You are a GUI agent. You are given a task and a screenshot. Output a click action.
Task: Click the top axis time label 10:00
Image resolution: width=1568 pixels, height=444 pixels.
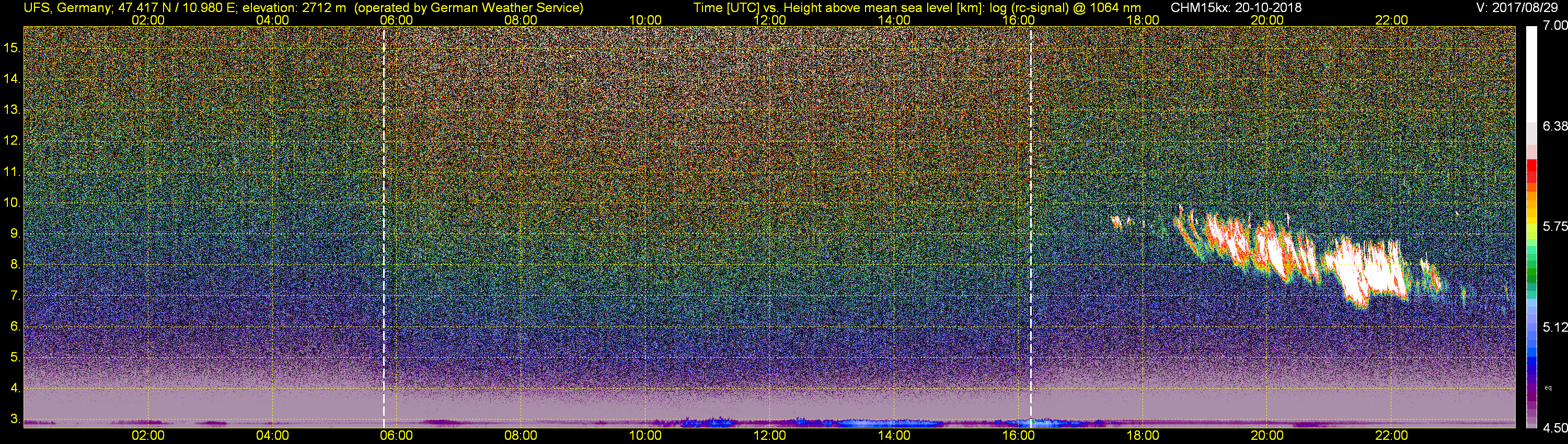click(645, 20)
